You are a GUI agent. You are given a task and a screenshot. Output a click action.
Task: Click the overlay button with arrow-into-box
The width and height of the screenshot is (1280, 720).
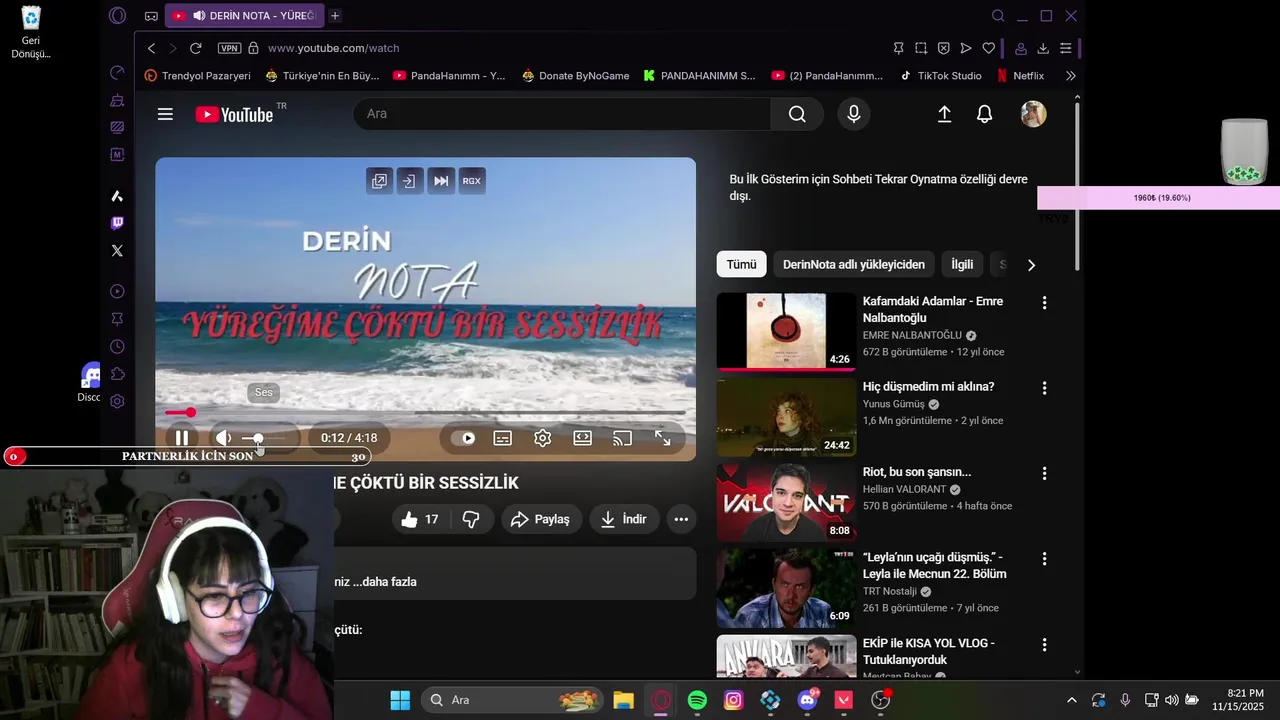(409, 181)
